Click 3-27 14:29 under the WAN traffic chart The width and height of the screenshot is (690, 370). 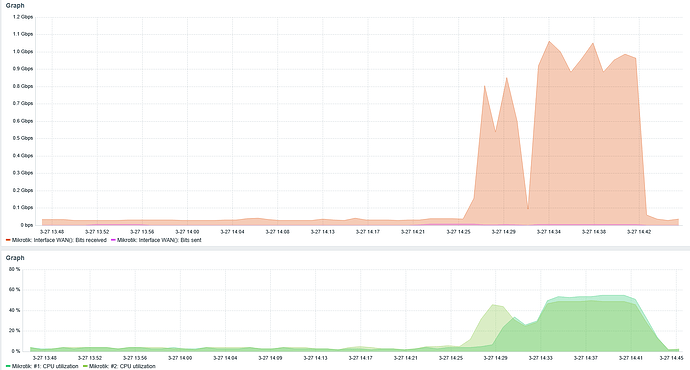tap(503, 232)
